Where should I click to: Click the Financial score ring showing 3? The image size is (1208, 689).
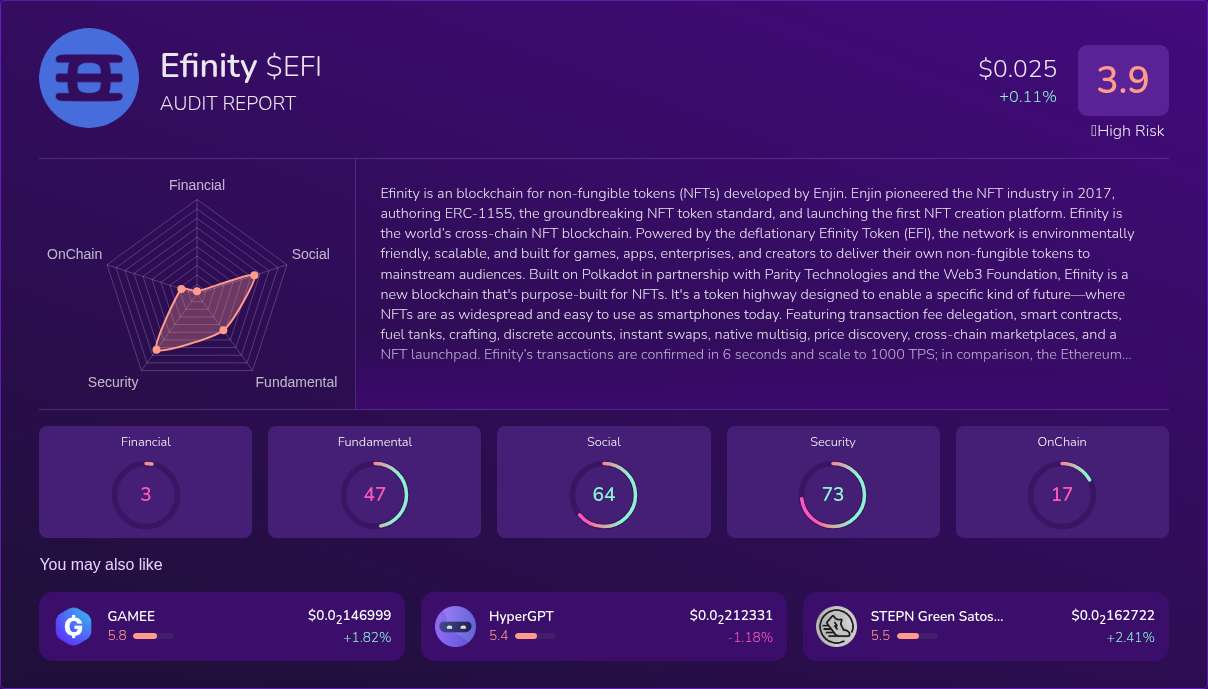tap(146, 494)
